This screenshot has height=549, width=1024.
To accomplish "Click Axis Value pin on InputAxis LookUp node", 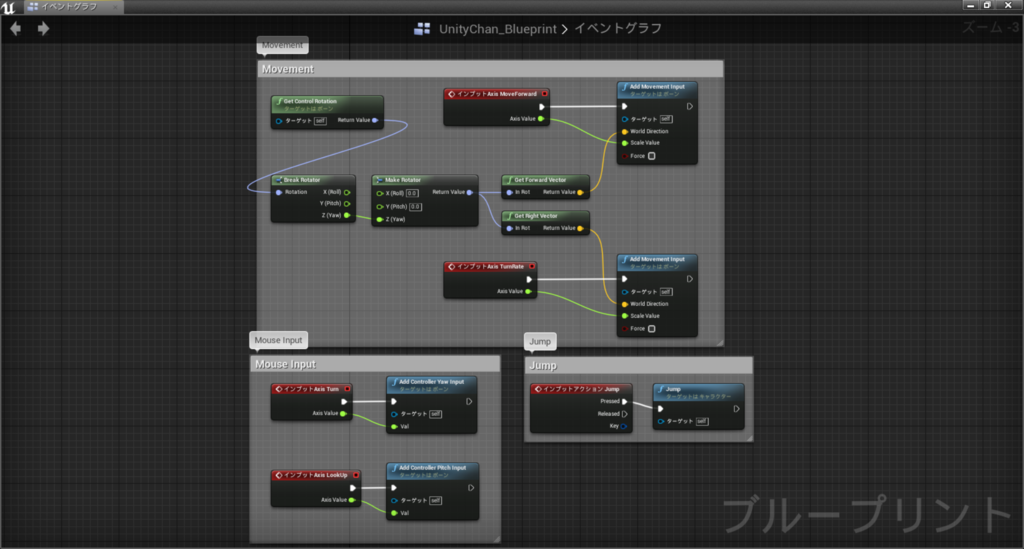I will pos(352,500).
